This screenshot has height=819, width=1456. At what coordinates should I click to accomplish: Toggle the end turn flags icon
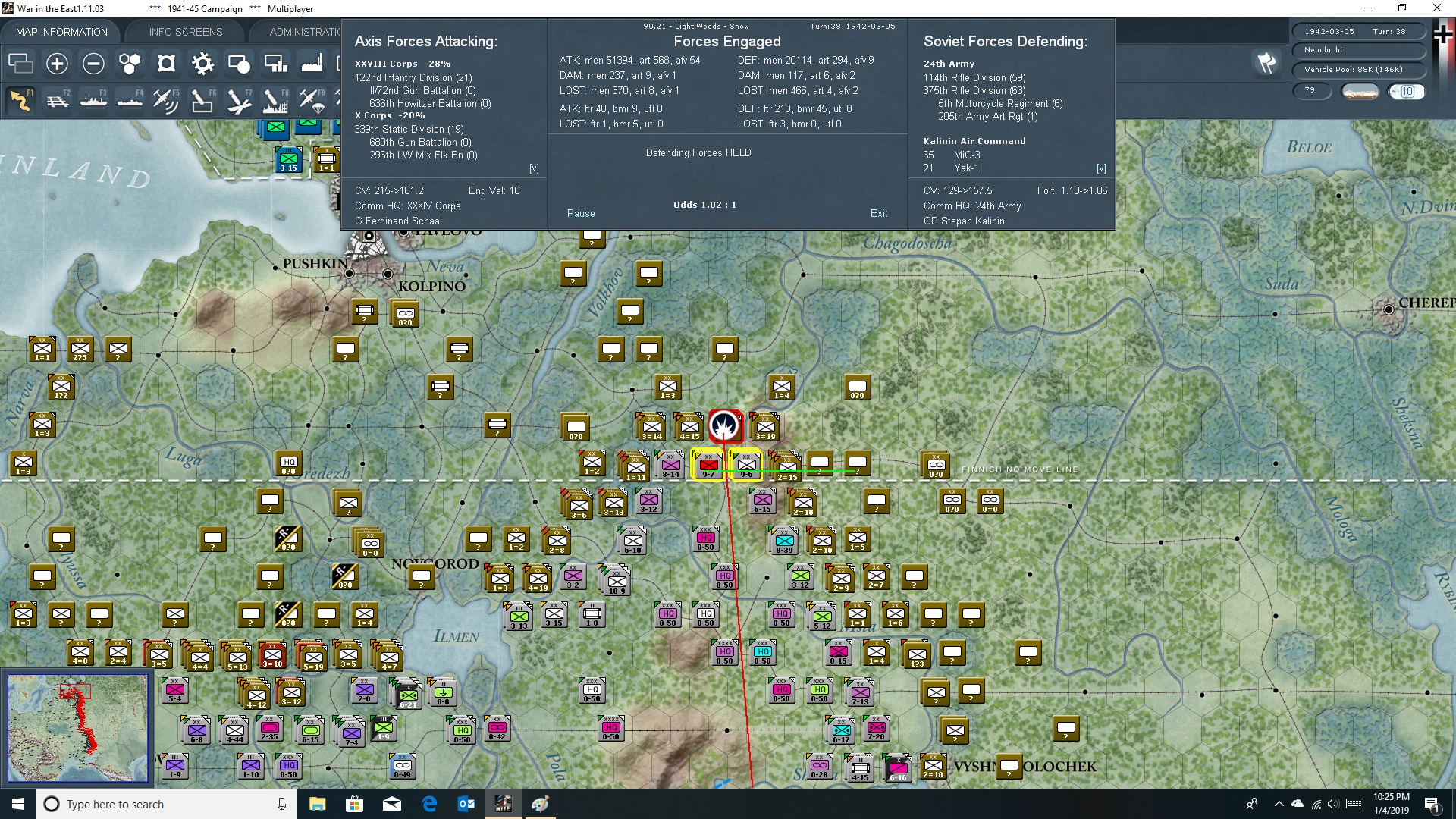[1266, 63]
